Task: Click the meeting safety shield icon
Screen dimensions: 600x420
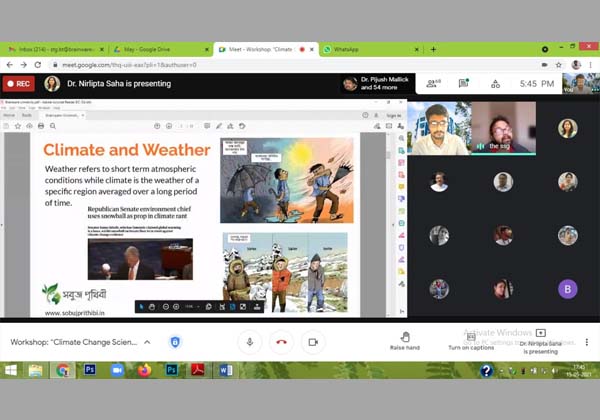Action: click(x=176, y=342)
